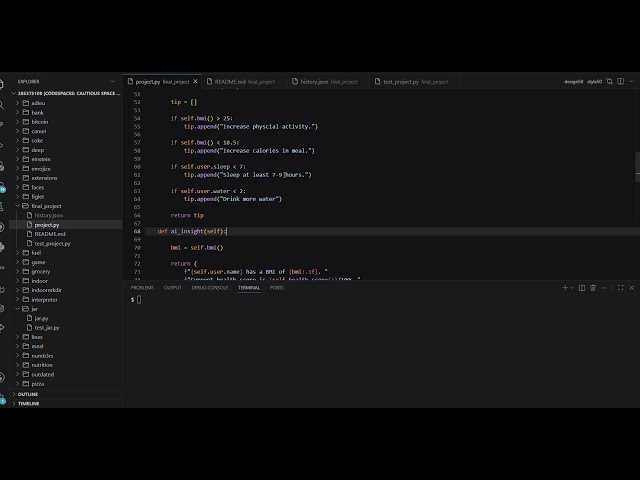Select the project.py editor tab
This screenshot has width=640, height=480.
click(x=162, y=82)
